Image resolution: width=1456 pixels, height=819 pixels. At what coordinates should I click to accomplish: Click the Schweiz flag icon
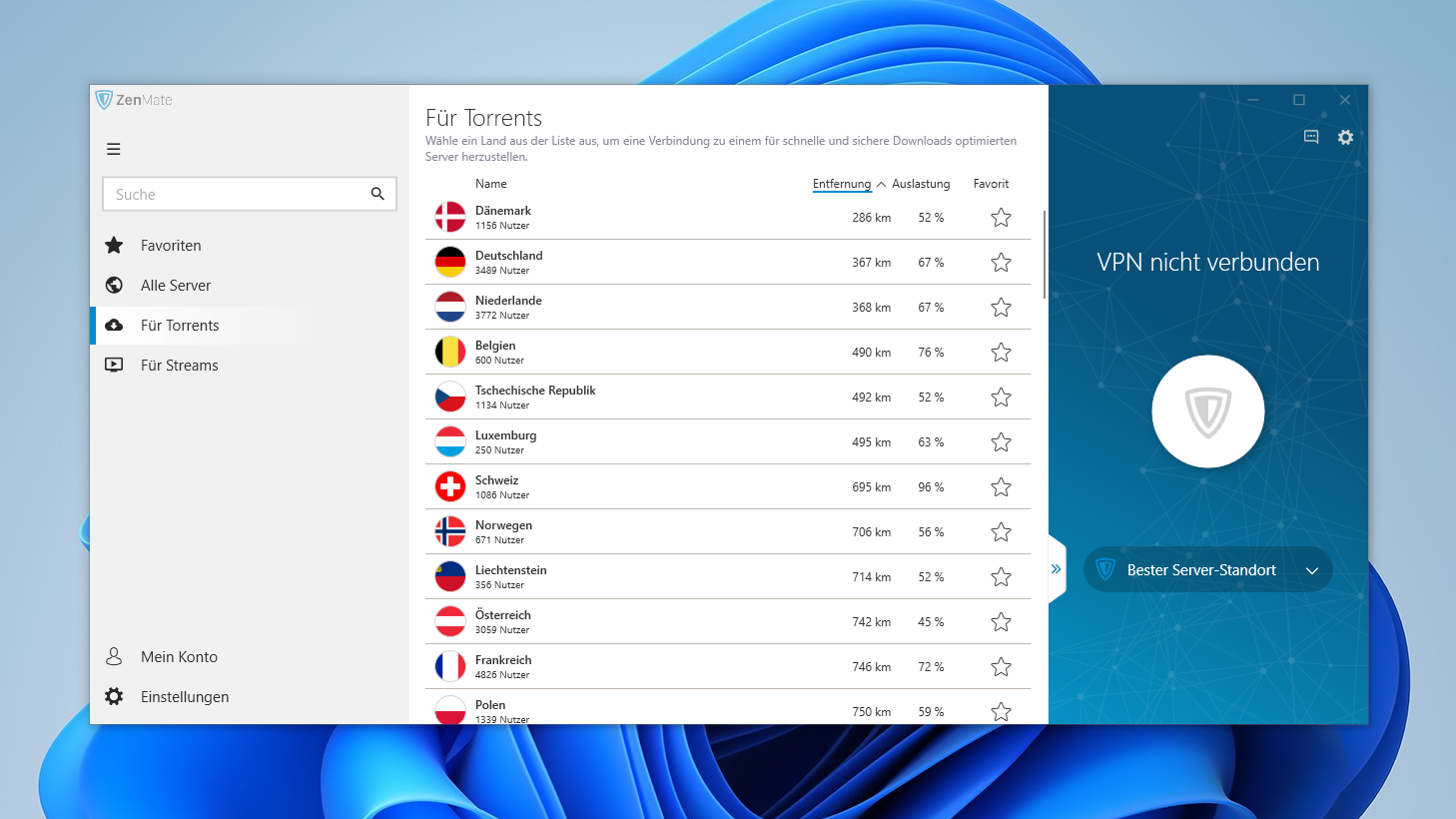tap(450, 486)
